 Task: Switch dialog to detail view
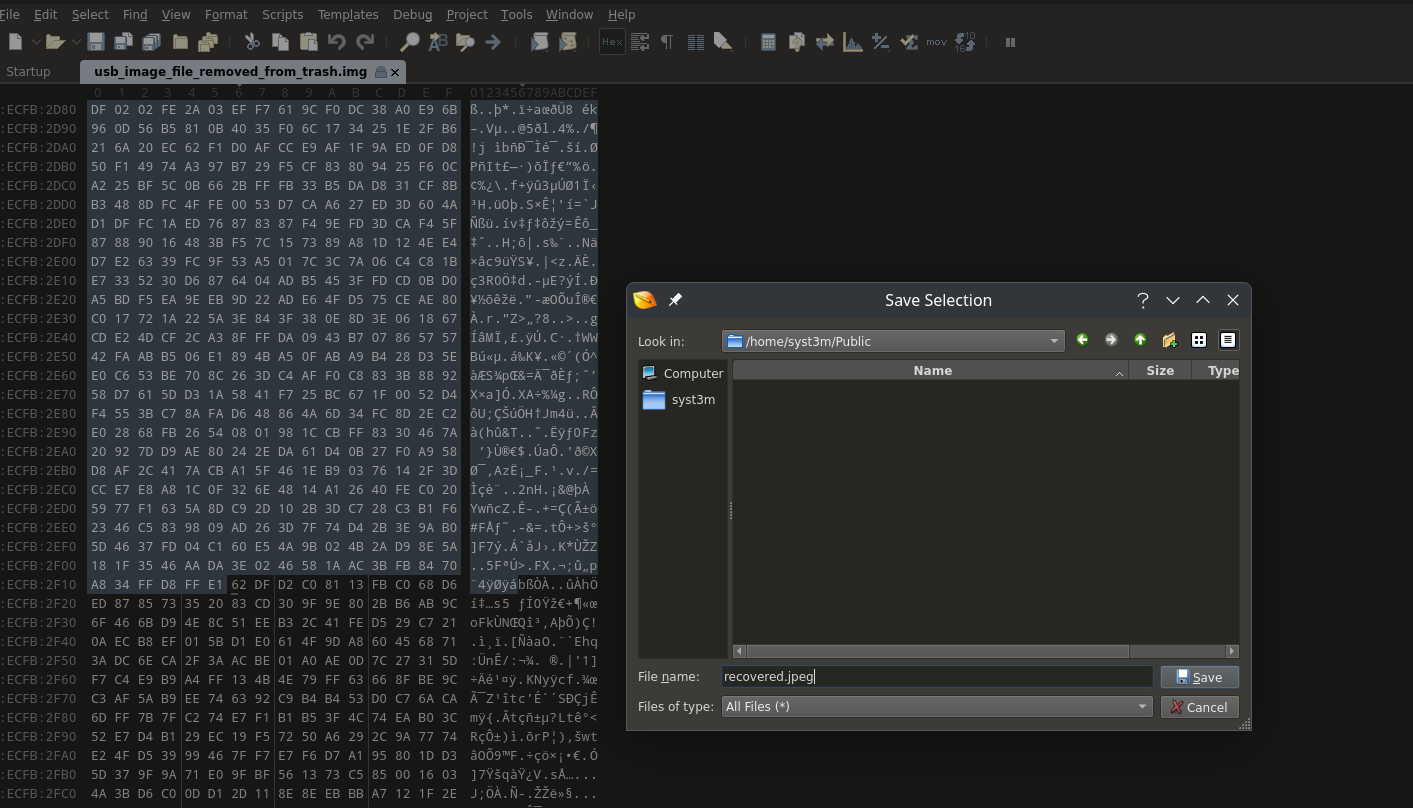click(x=1228, y=341)
